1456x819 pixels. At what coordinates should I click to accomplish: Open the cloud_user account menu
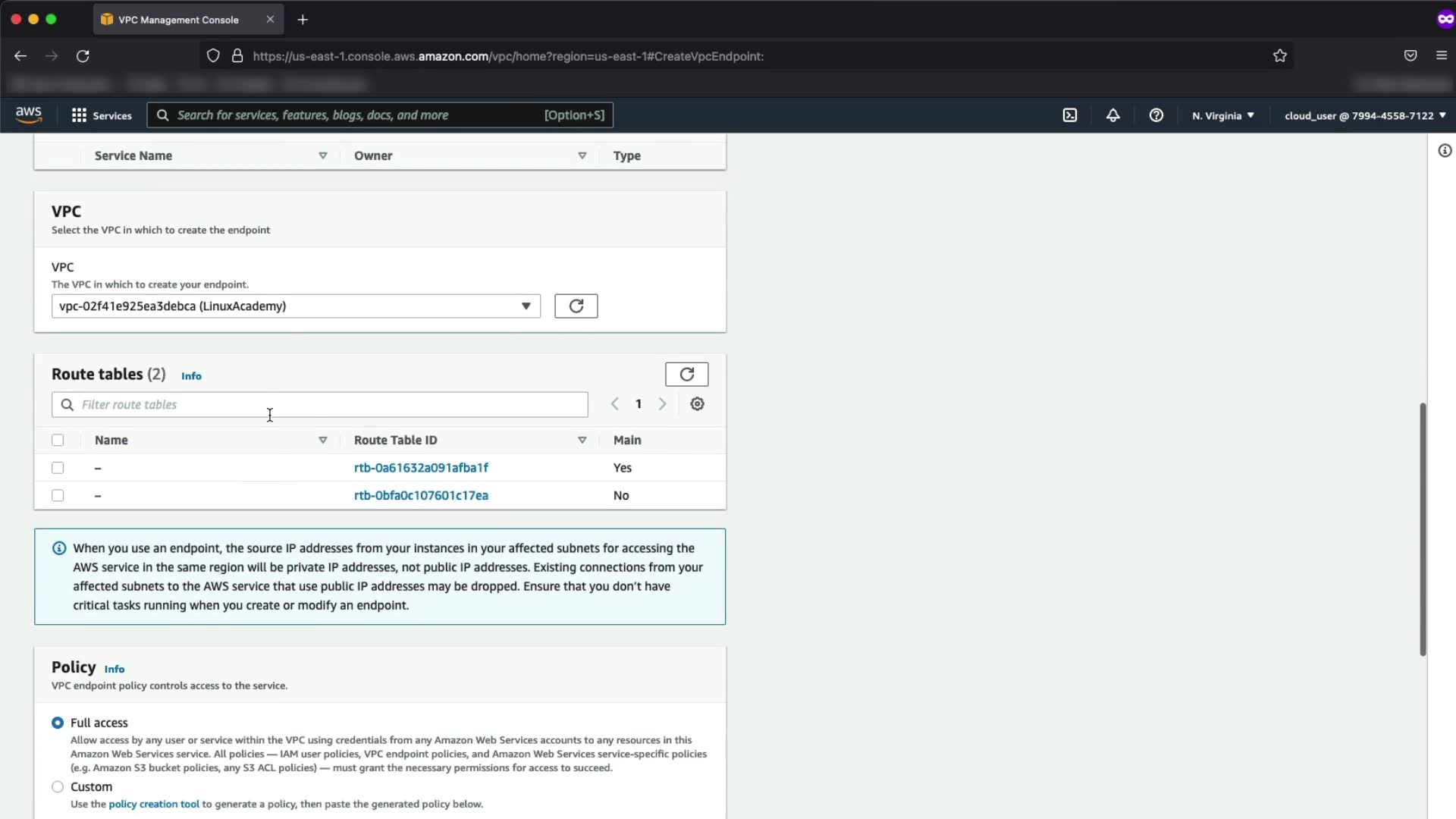[x=1364, y=116]
